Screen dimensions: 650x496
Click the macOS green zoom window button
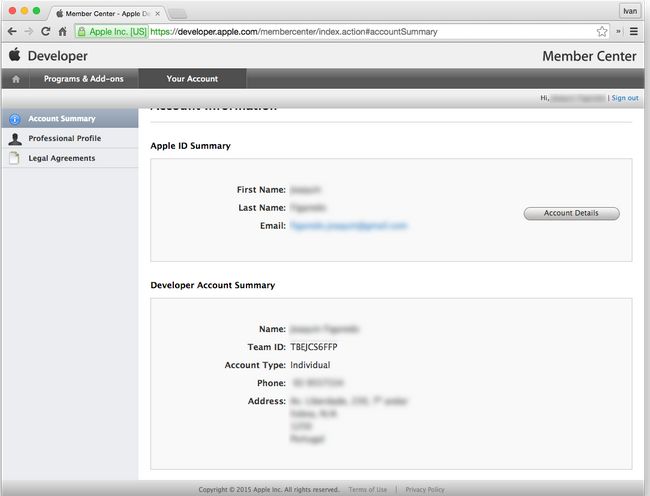(x=36, y=11)
